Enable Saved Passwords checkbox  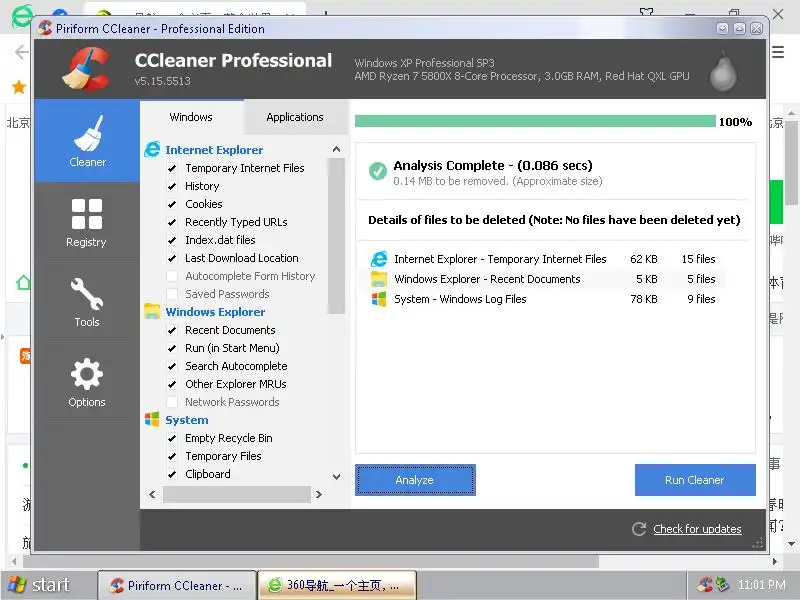pyautogui.click(x=172, y=294)
